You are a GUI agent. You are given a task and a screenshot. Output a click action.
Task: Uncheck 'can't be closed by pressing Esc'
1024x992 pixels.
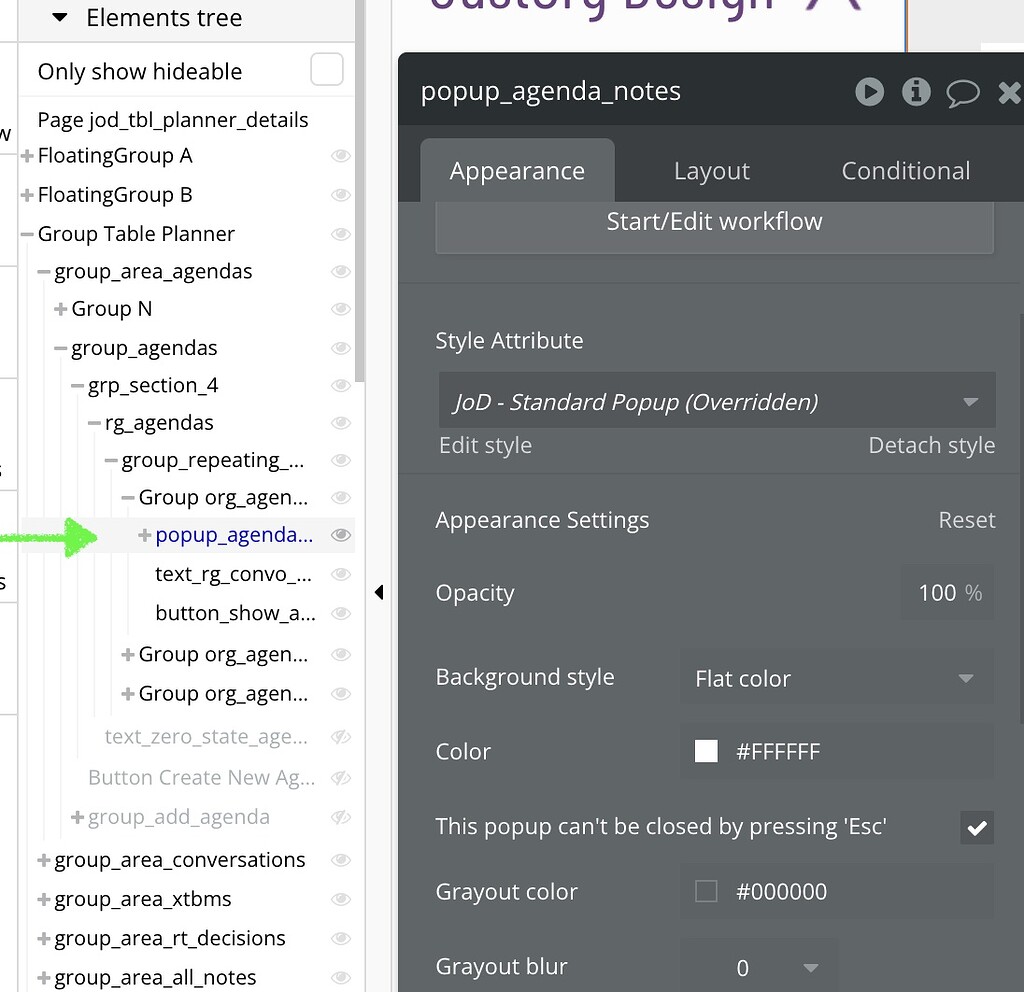977,827
